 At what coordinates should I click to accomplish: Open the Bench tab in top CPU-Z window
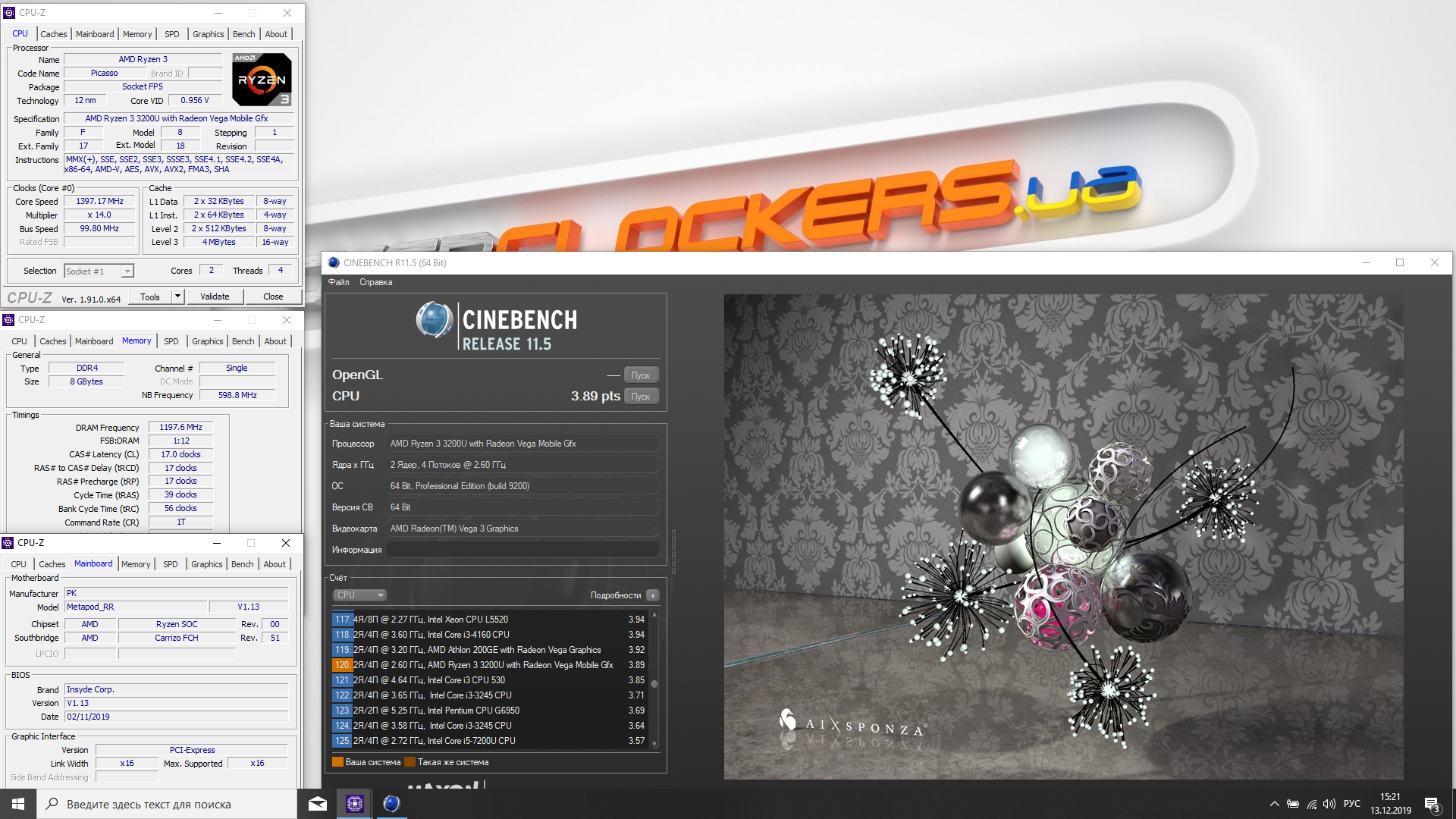[x=243, y=34]
